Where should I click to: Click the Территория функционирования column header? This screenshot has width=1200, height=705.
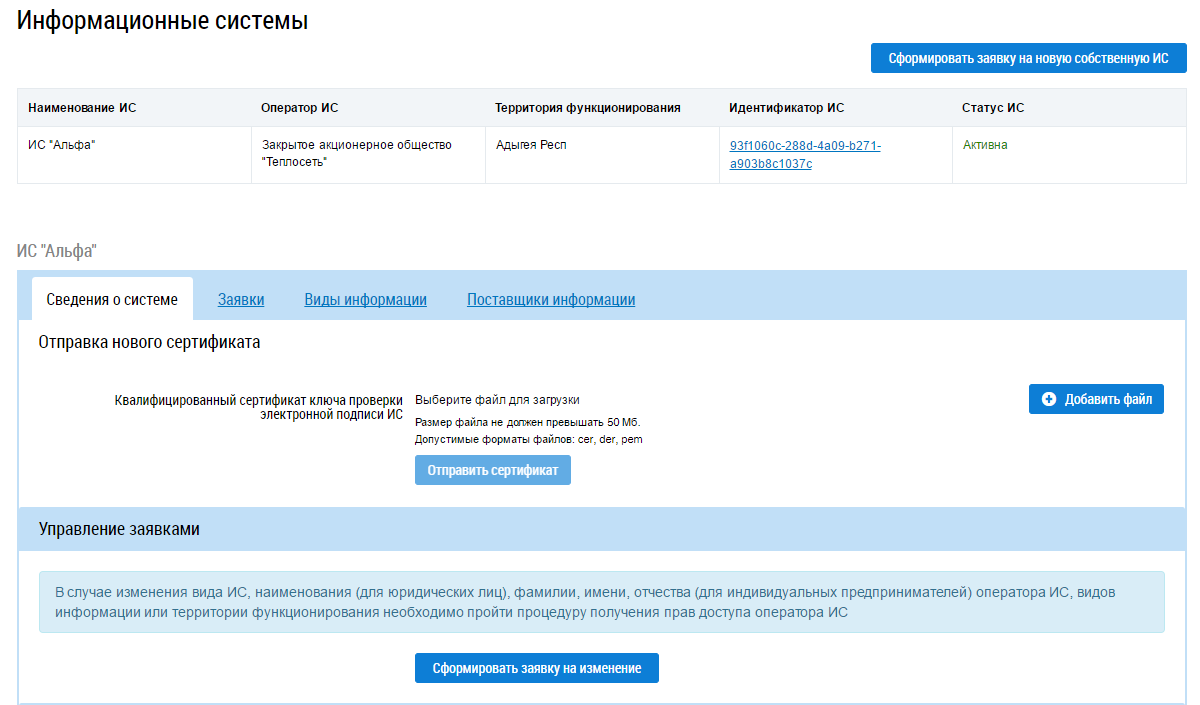[x=587, y=108]
